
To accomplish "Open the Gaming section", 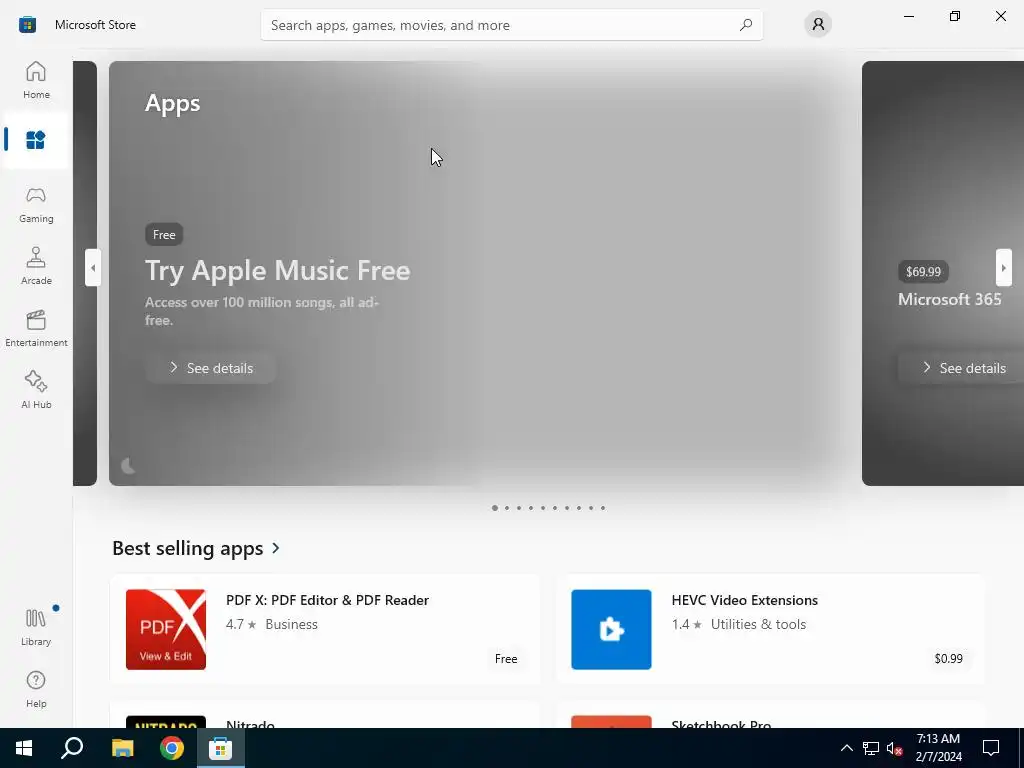I will tap(36, 204).
